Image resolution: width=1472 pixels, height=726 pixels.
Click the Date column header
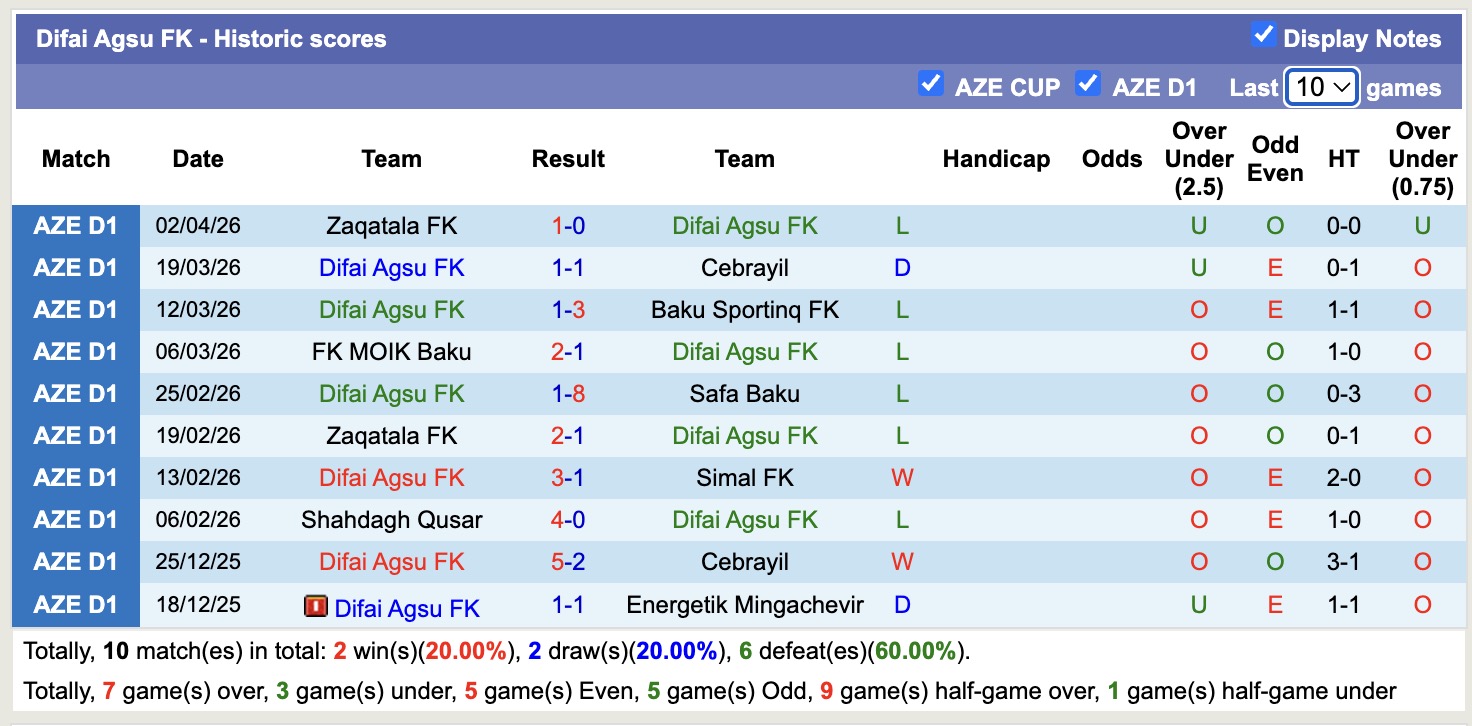point(198,159)
